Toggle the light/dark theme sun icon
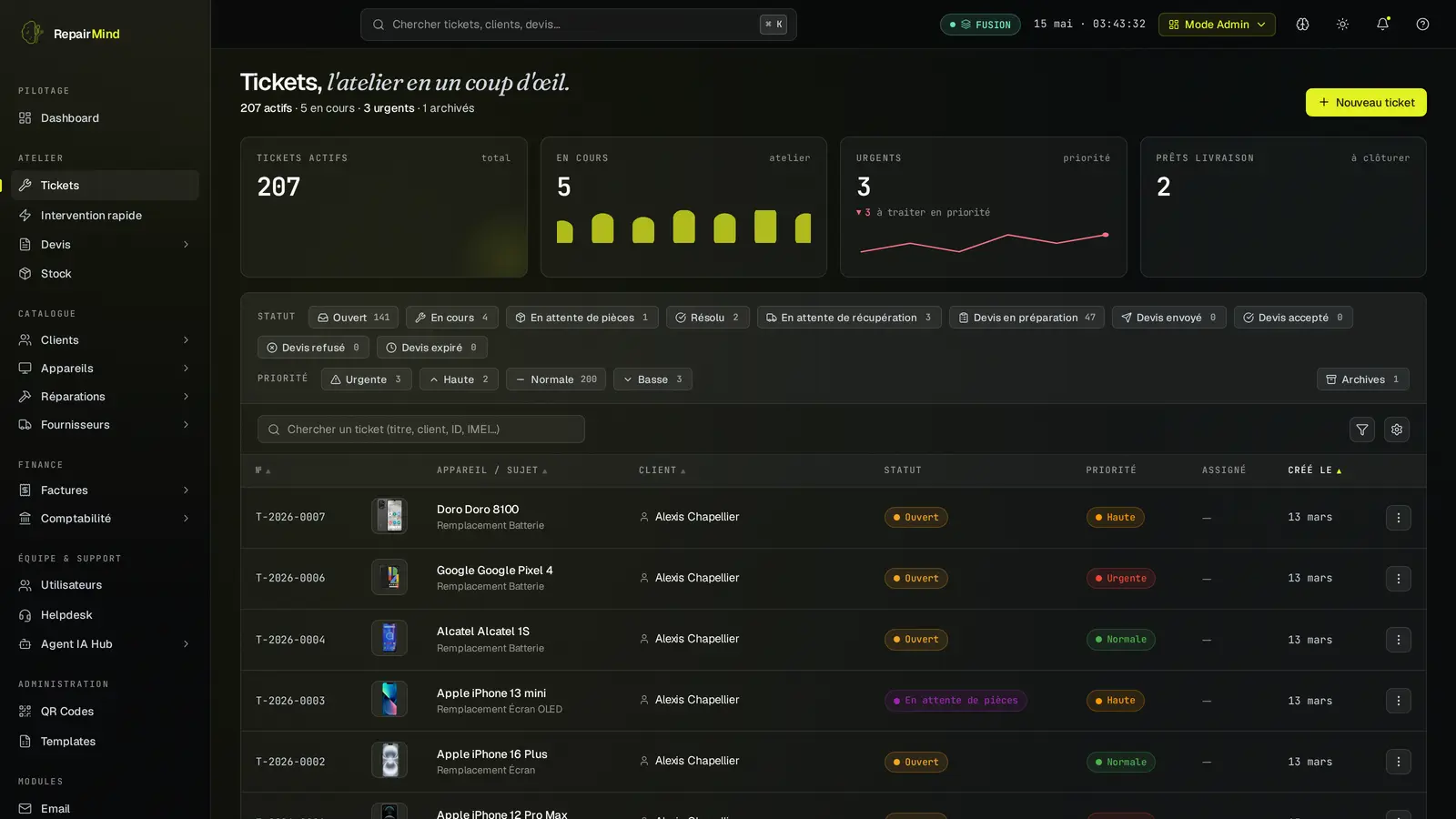 coord(1342,25)
